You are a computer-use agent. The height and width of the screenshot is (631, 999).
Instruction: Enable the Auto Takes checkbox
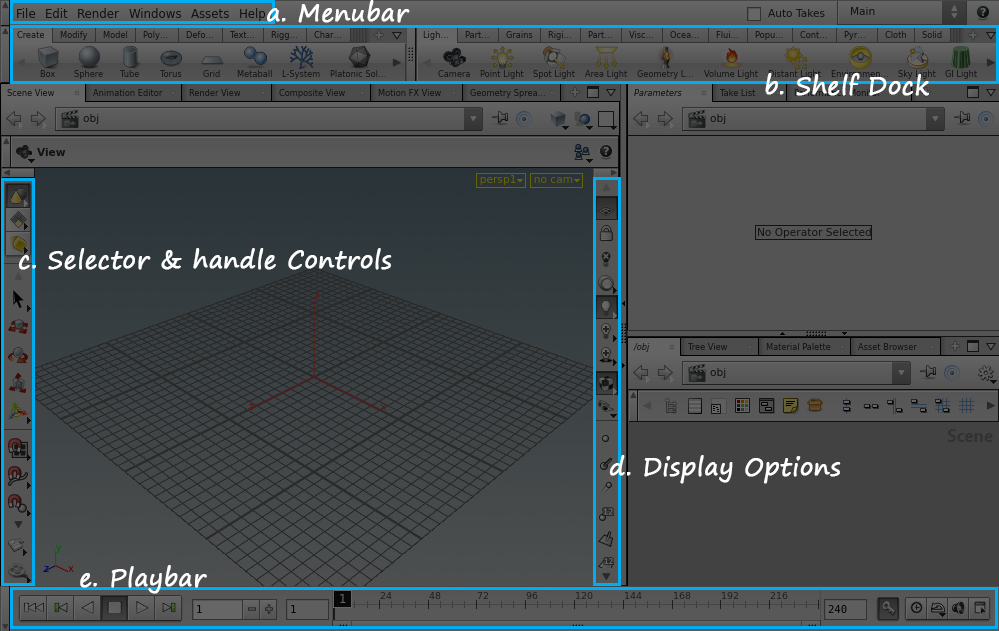pyautogui.click(x=754, y=13)
